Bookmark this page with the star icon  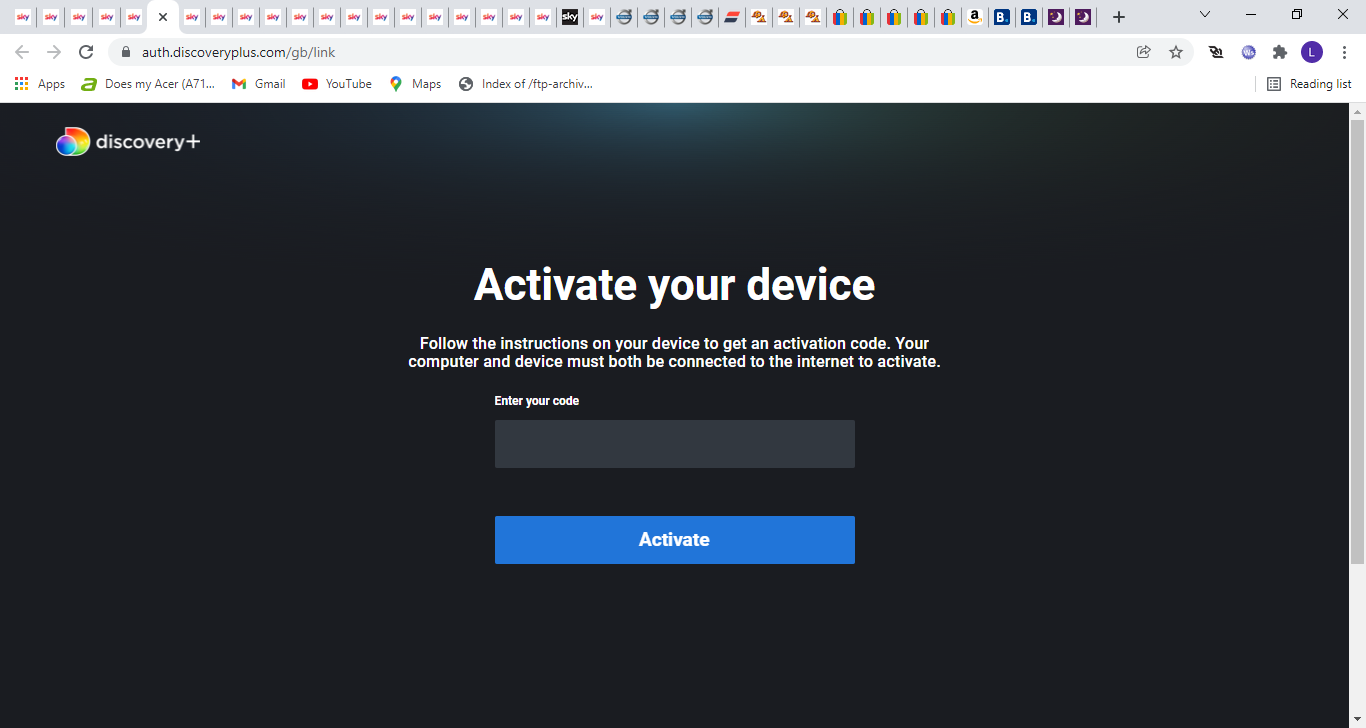click(x=1176, y=52)
